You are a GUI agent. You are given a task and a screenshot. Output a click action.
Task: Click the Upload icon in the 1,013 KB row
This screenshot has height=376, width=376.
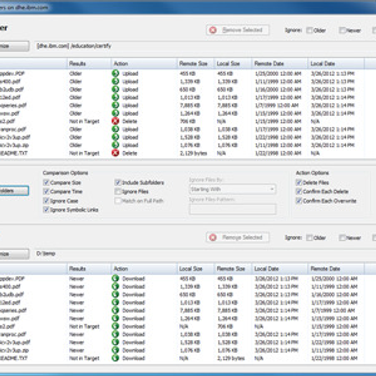tap(115, 97)
